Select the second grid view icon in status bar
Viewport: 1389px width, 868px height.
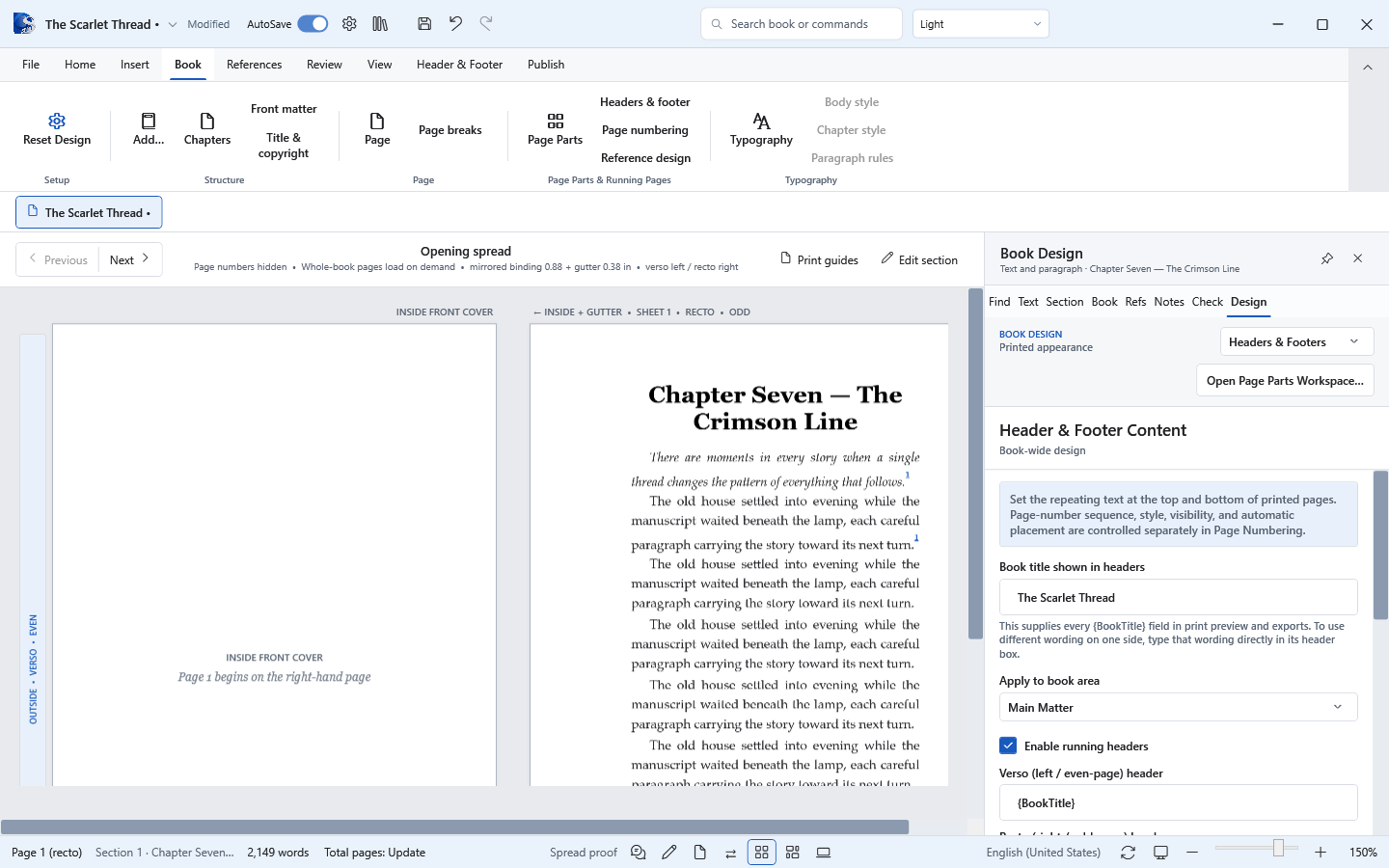pos(793,853)
